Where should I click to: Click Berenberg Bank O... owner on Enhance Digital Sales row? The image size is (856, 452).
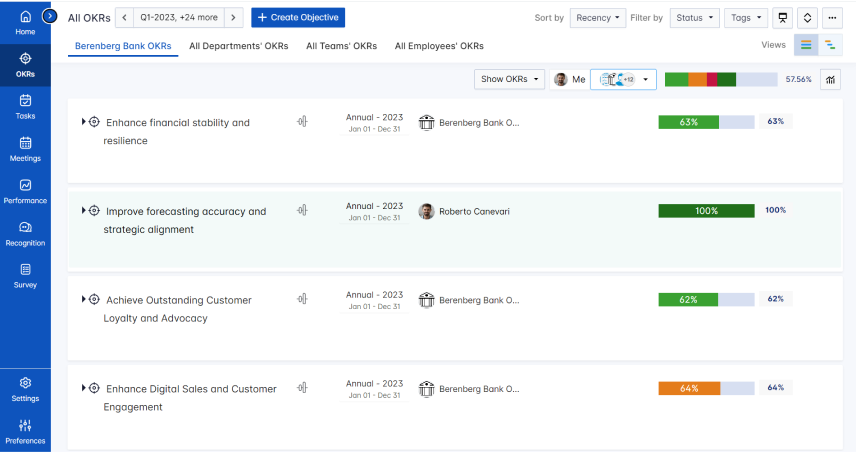(479, 389)
